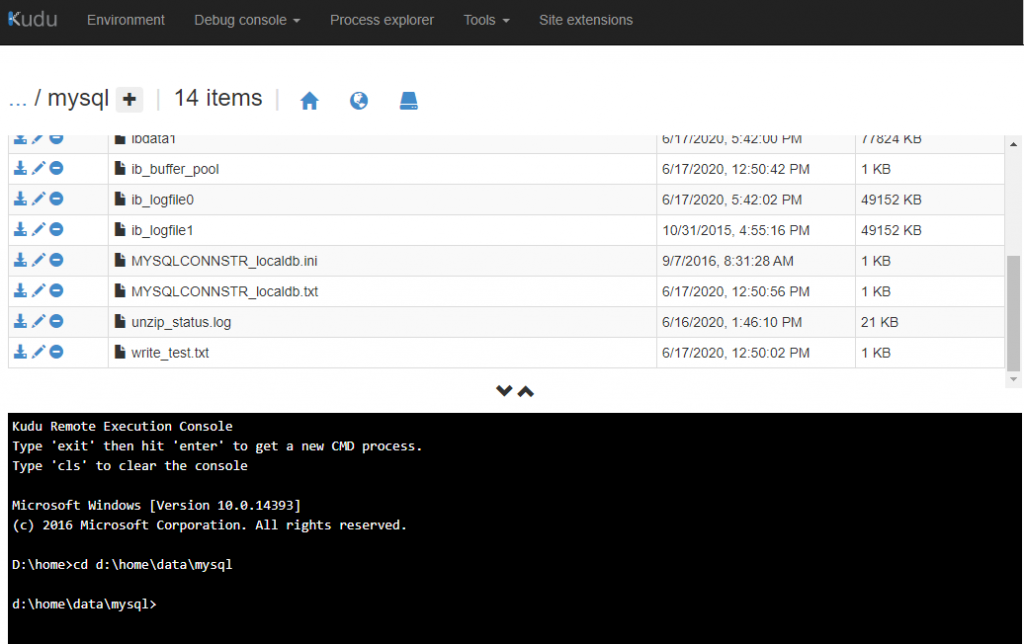The height and width of the screenshot is (644, 1024).
Task: Click the scroll up arrow of file list
Action: [x=1013, y=144]
